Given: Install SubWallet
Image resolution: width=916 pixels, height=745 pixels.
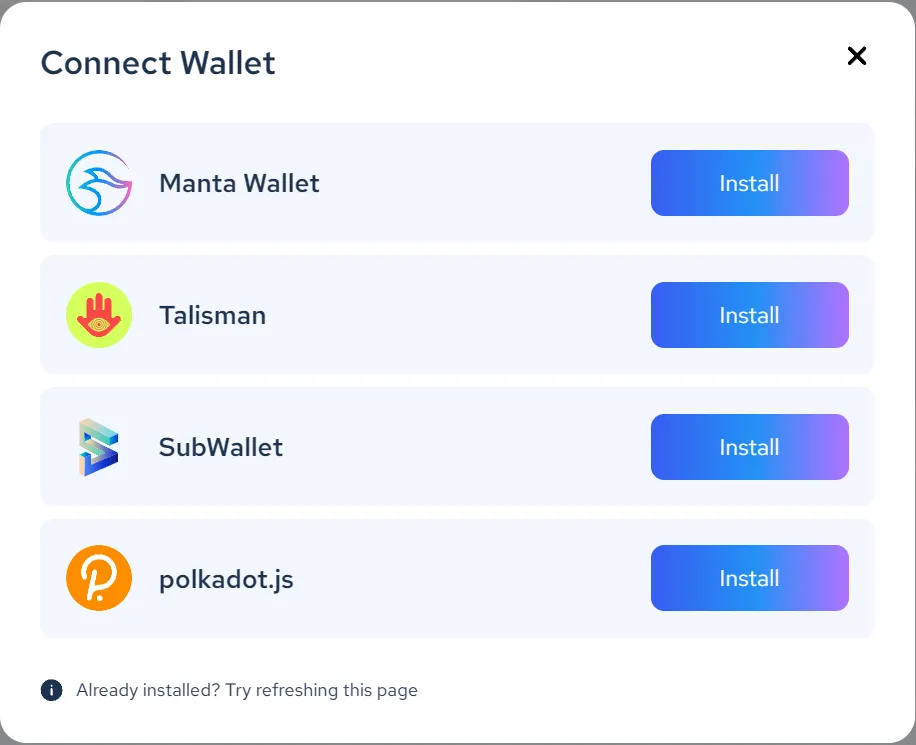Looking at the screenshot, I should point(749,447).
